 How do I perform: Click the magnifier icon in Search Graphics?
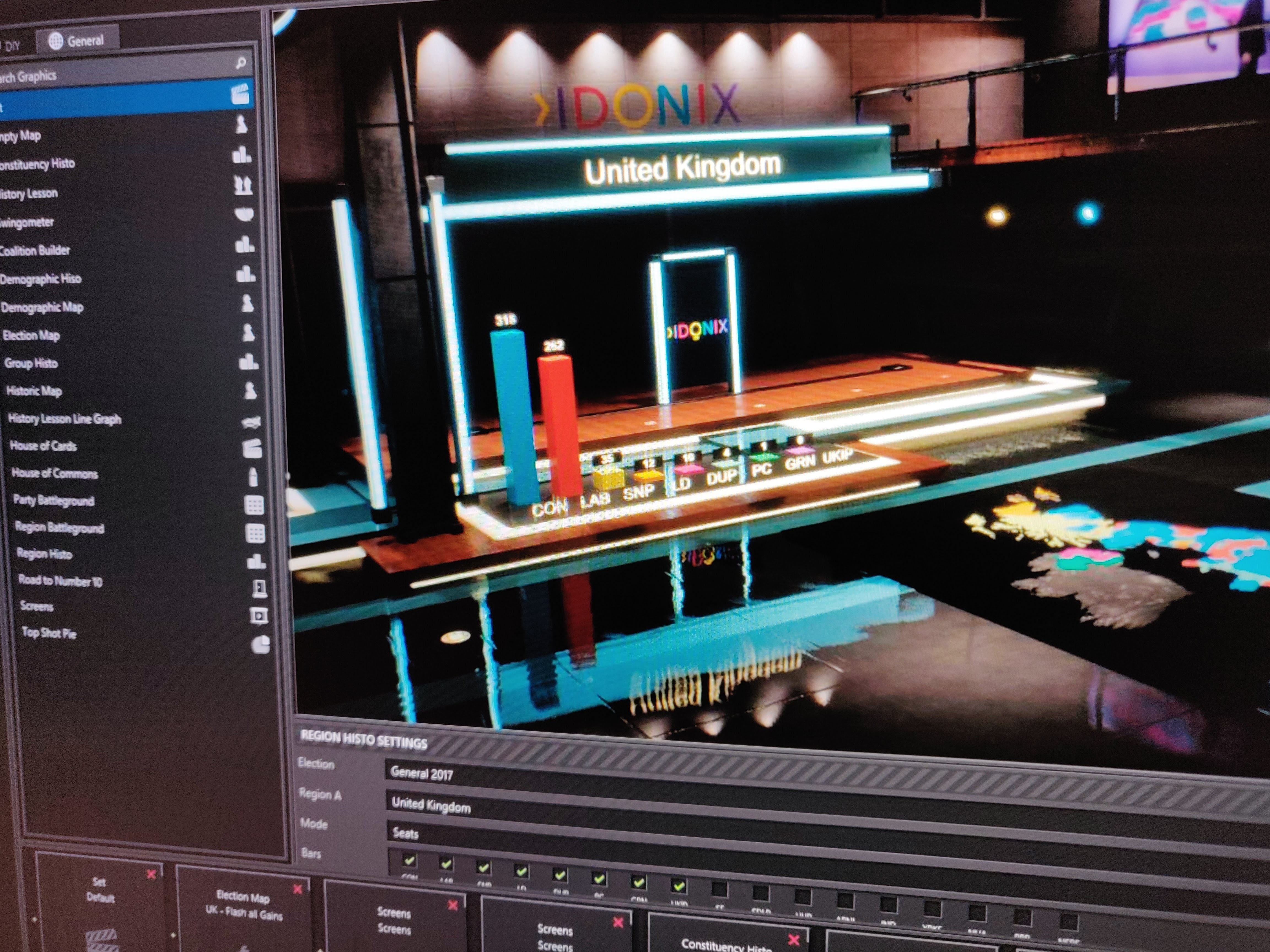click(242, 63)
